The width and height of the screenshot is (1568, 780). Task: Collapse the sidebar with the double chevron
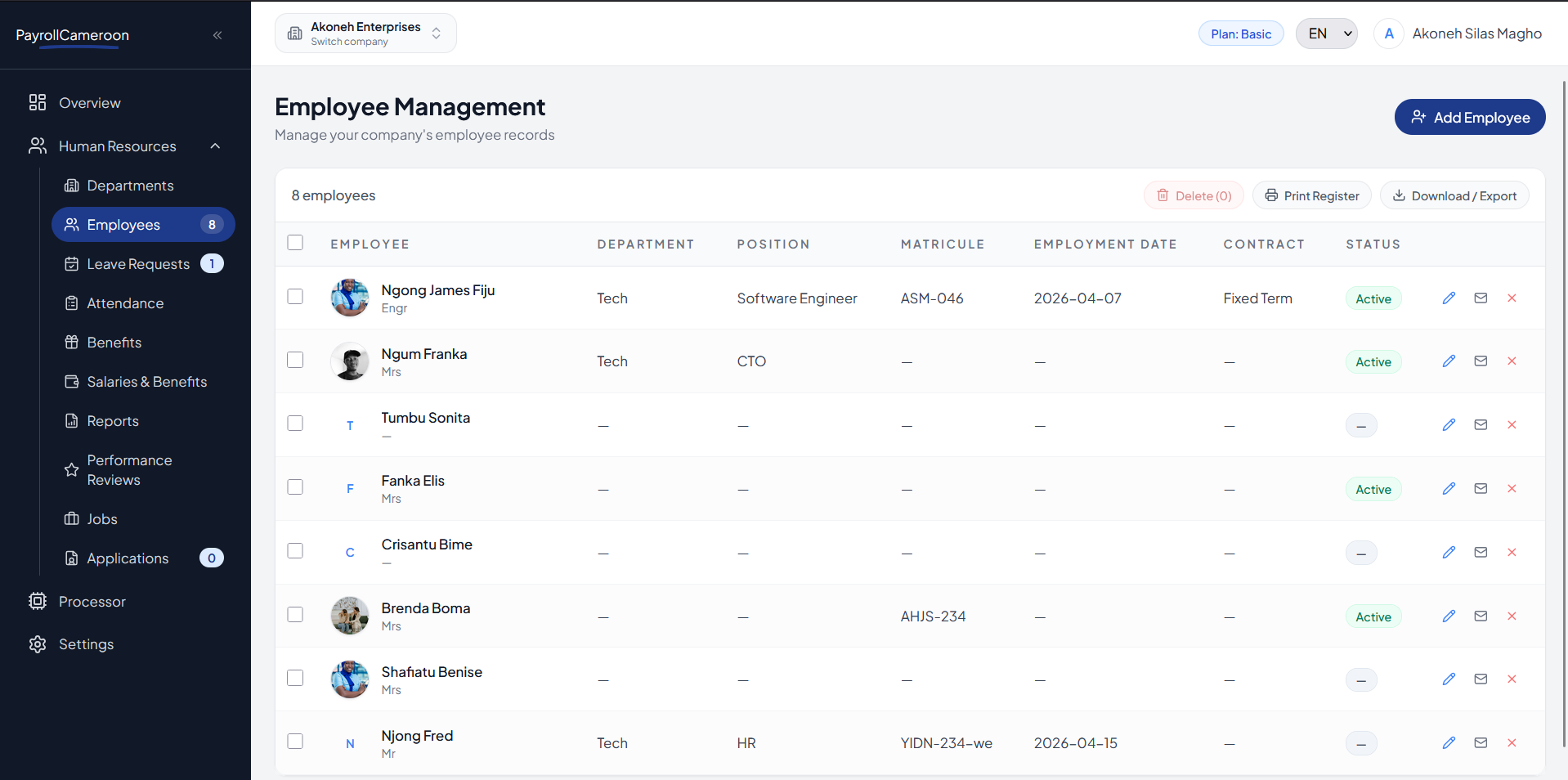[217, 35]
